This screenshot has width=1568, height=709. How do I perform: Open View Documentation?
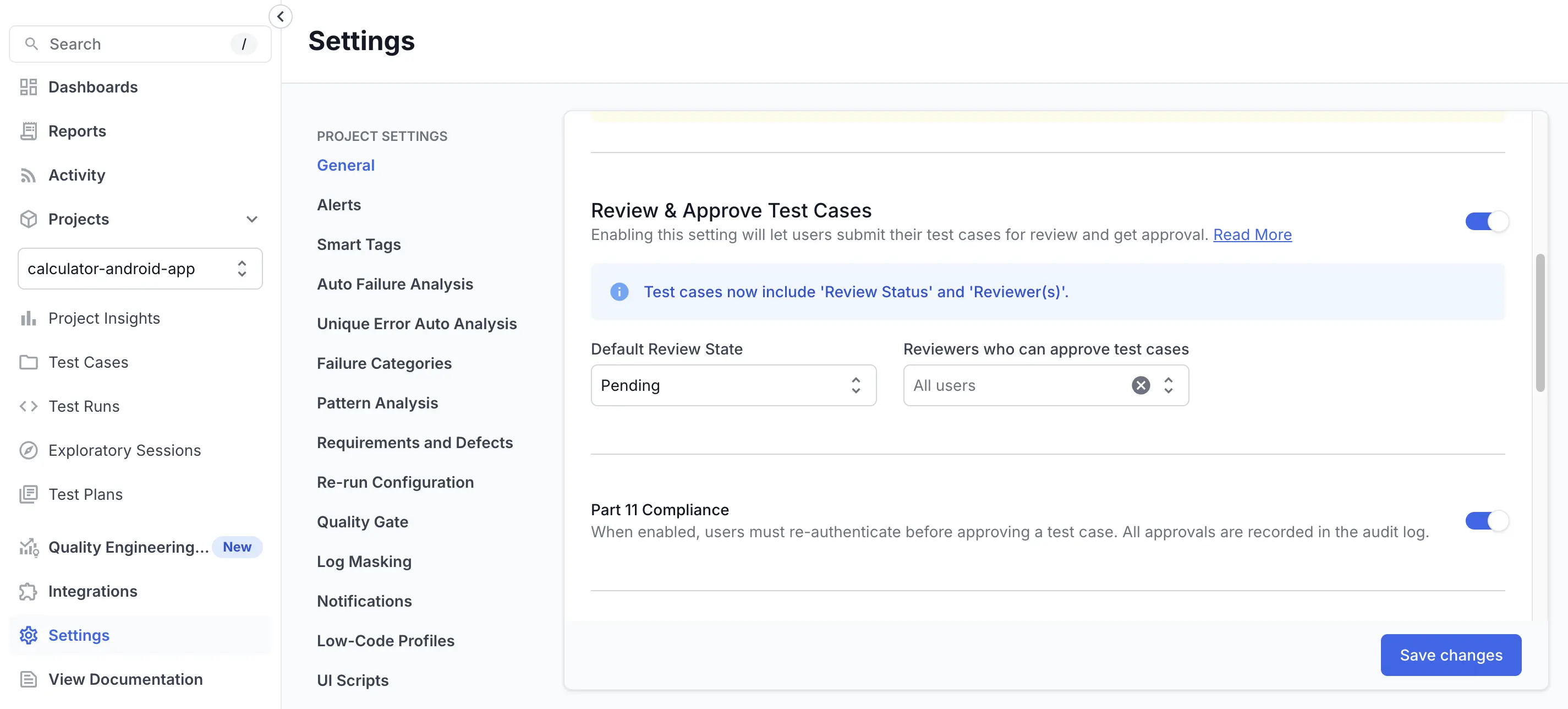(125, 679)
